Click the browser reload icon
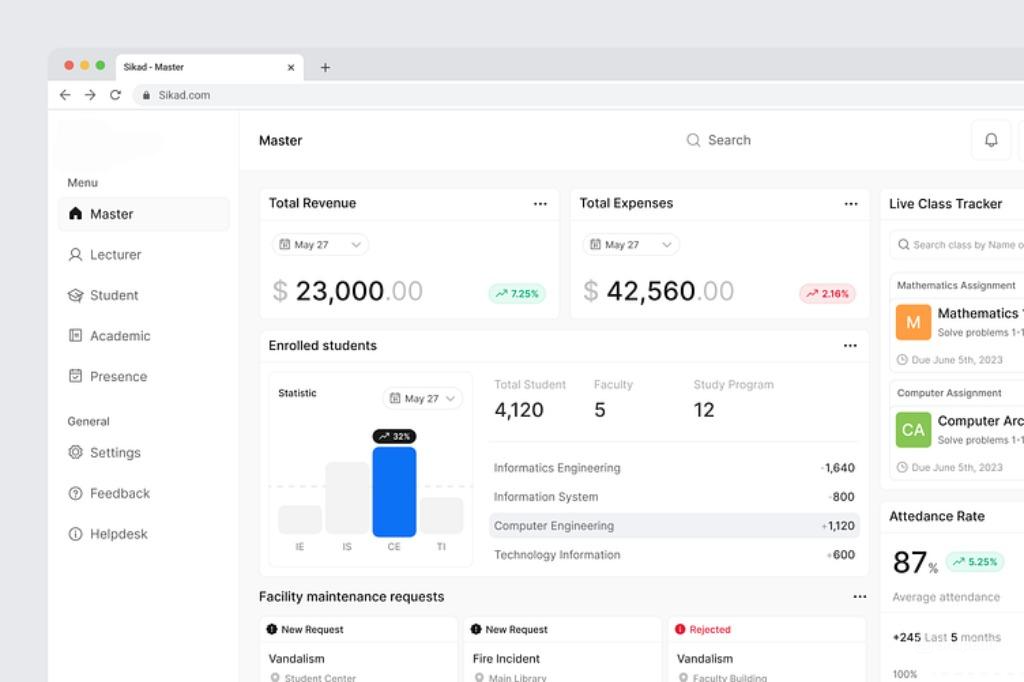The height and width of the screenshot is (682, 1024). tap(115, 95)
